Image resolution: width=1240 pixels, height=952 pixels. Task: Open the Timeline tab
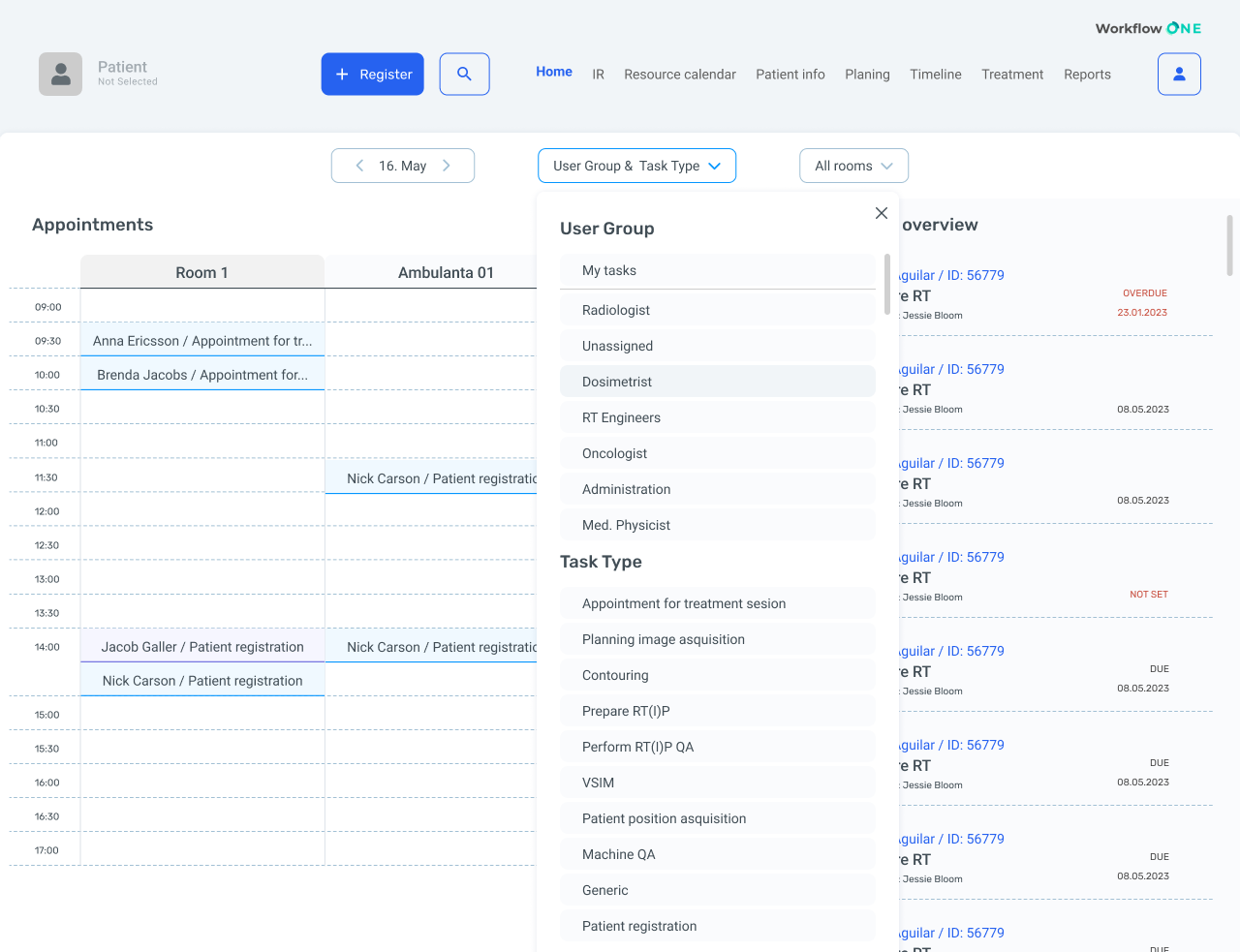pyautogui.click(x=936, y=75)
